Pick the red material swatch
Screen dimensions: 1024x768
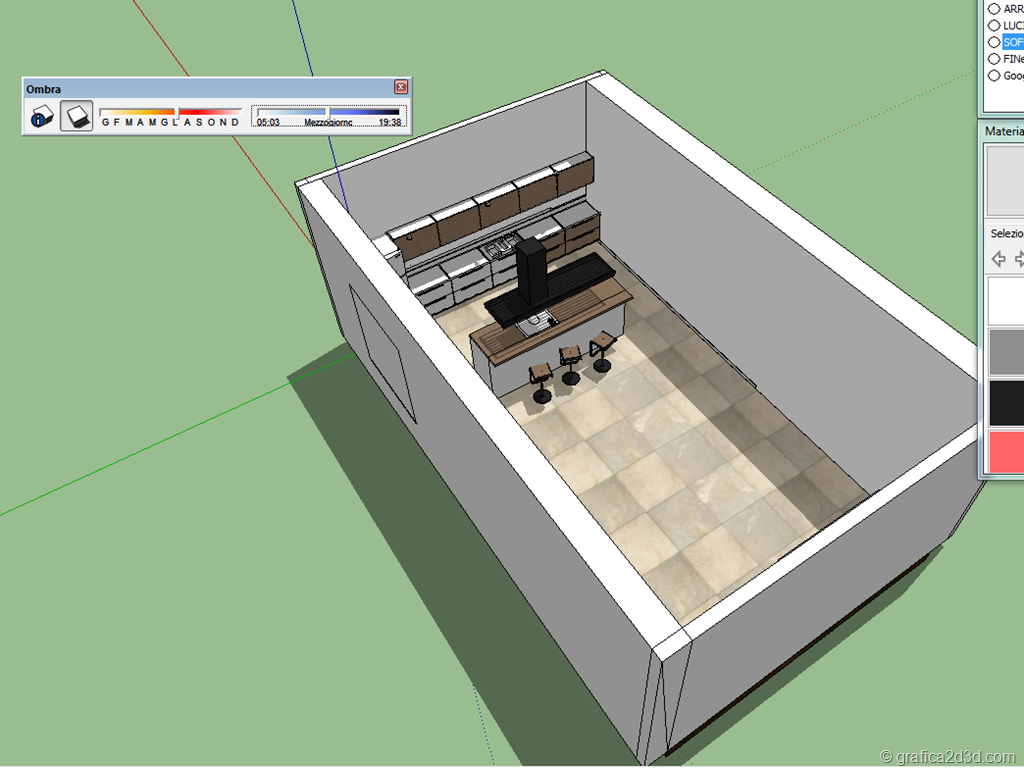pyautogui.click(x=1005, y=451)
